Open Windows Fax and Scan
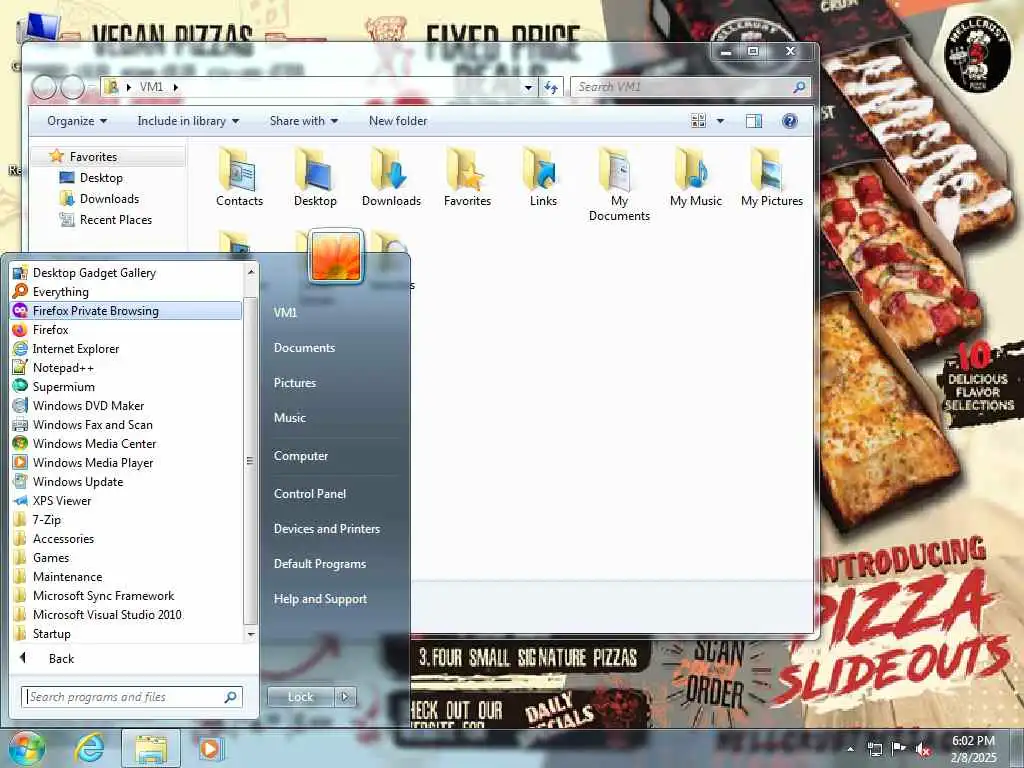 click(x=126, y=424)
